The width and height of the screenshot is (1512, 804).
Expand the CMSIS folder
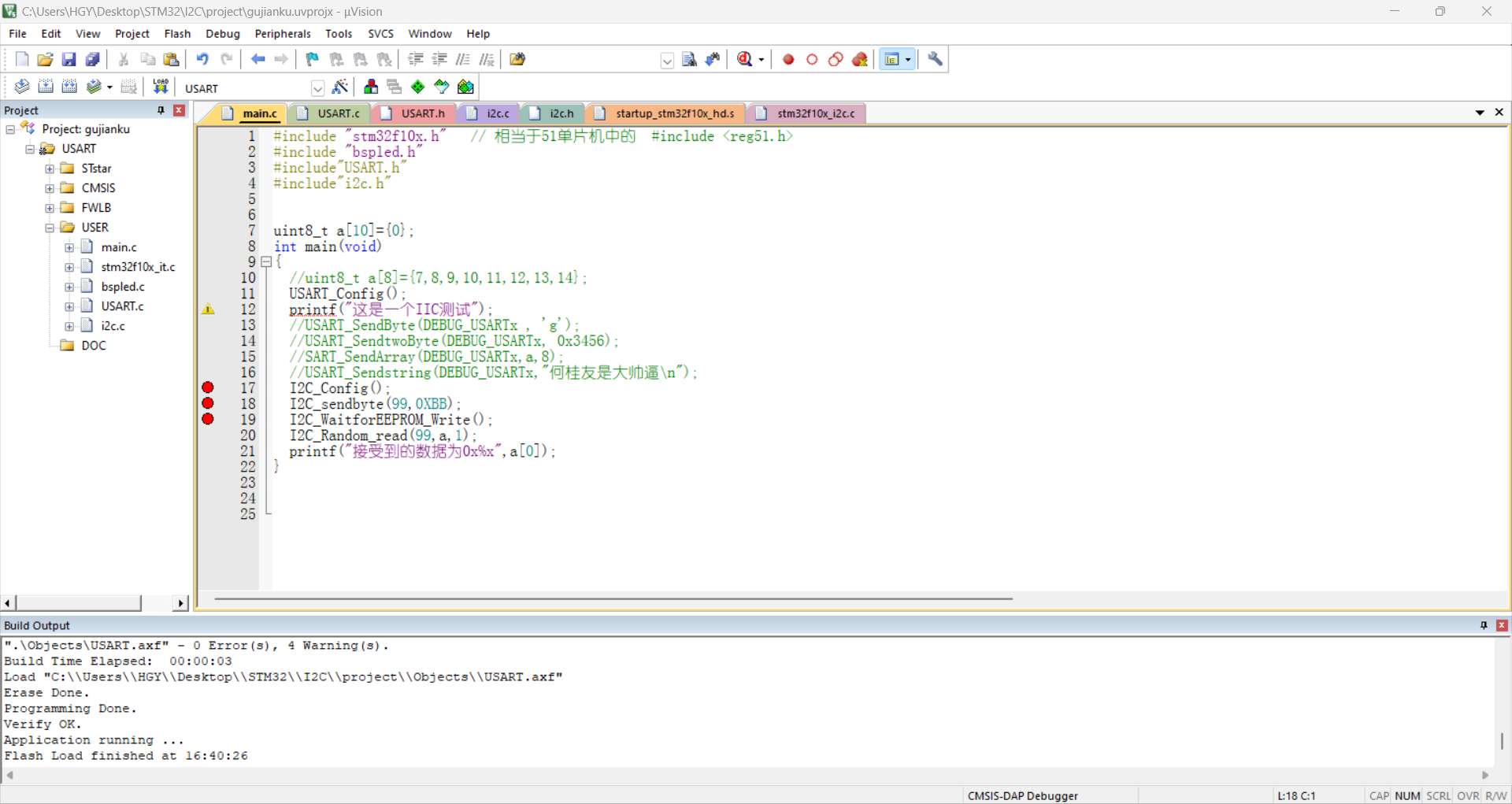50,188
